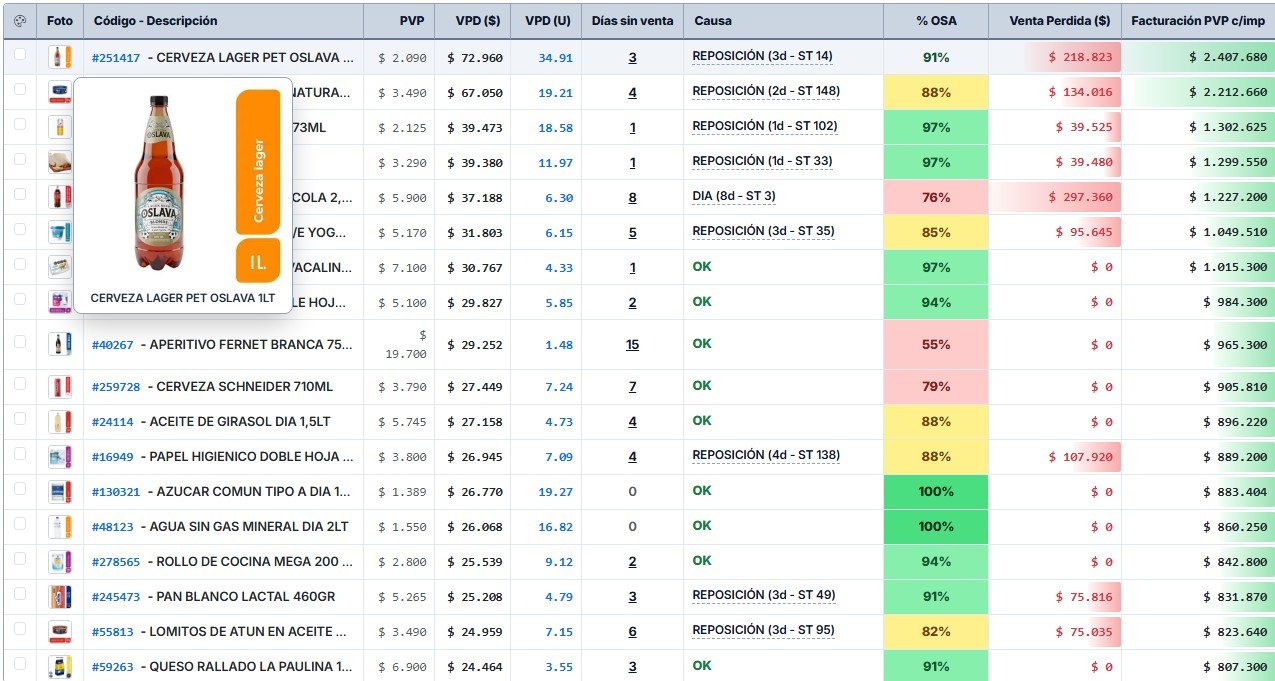Open product code #251417
The width and height of the screenshot is (1275, 681).
116,58
